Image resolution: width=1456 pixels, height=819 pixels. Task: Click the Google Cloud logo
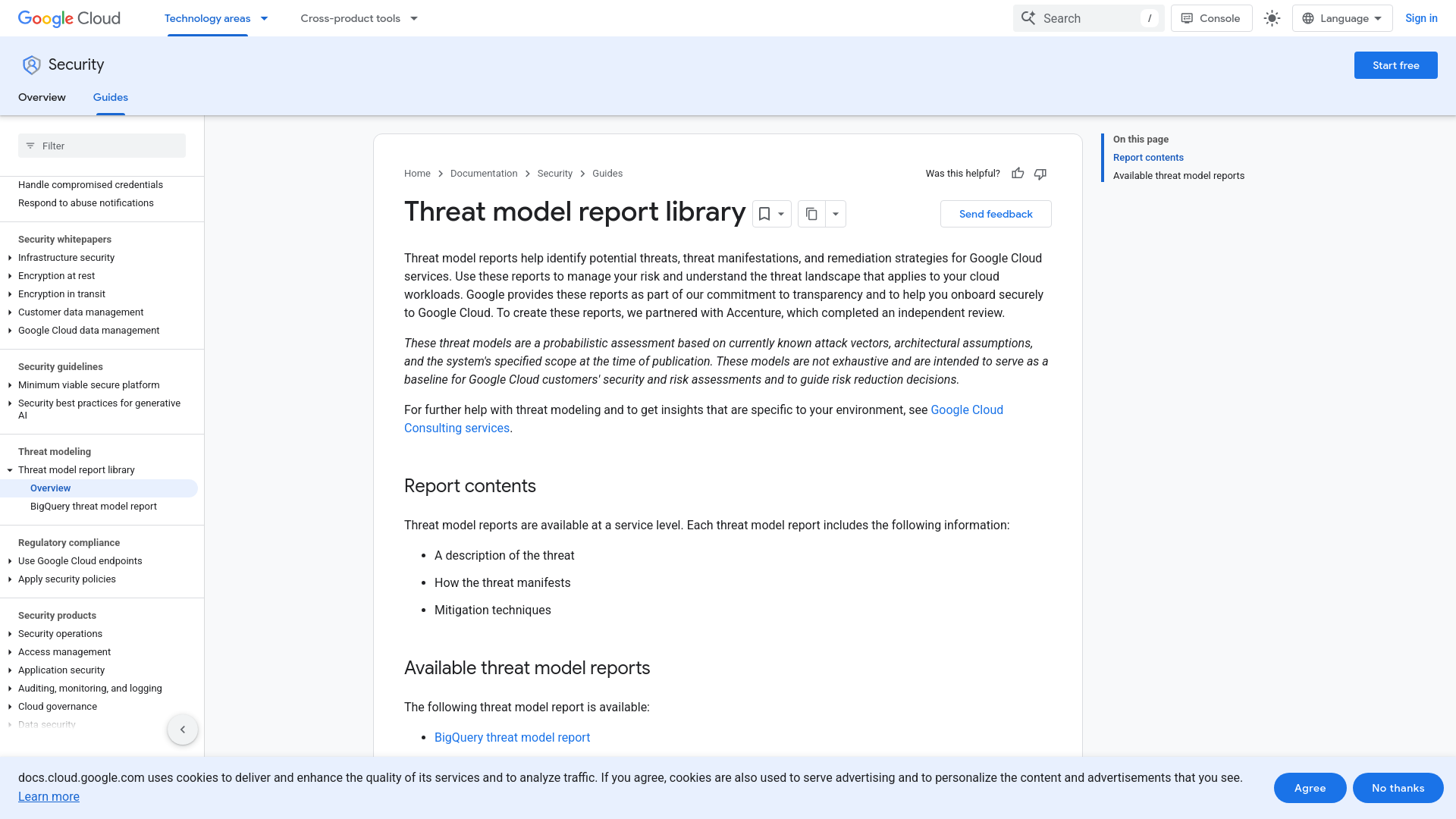pyautogui.click(x=69, y=18)
